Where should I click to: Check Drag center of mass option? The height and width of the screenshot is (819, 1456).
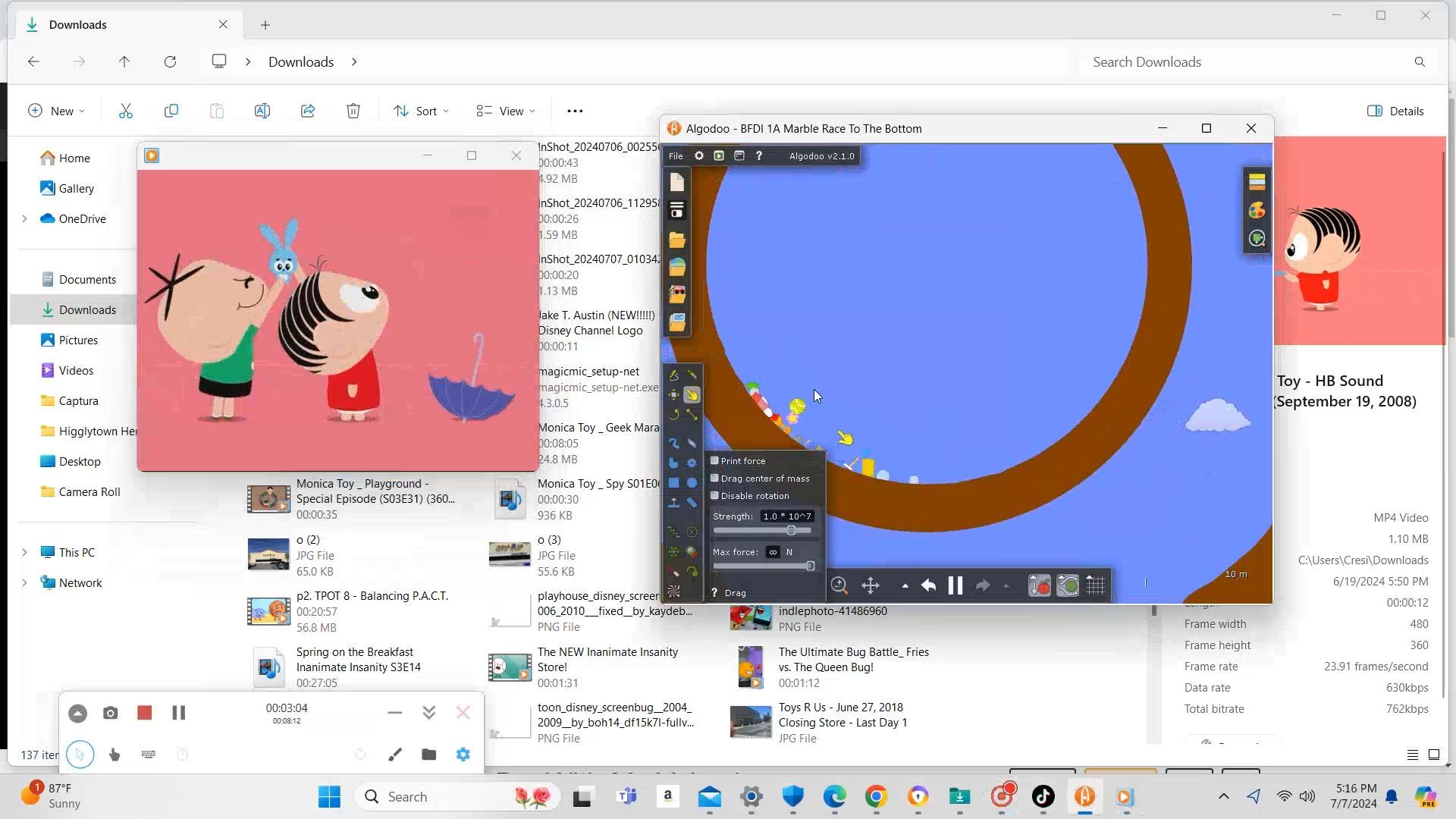(714, 479)
